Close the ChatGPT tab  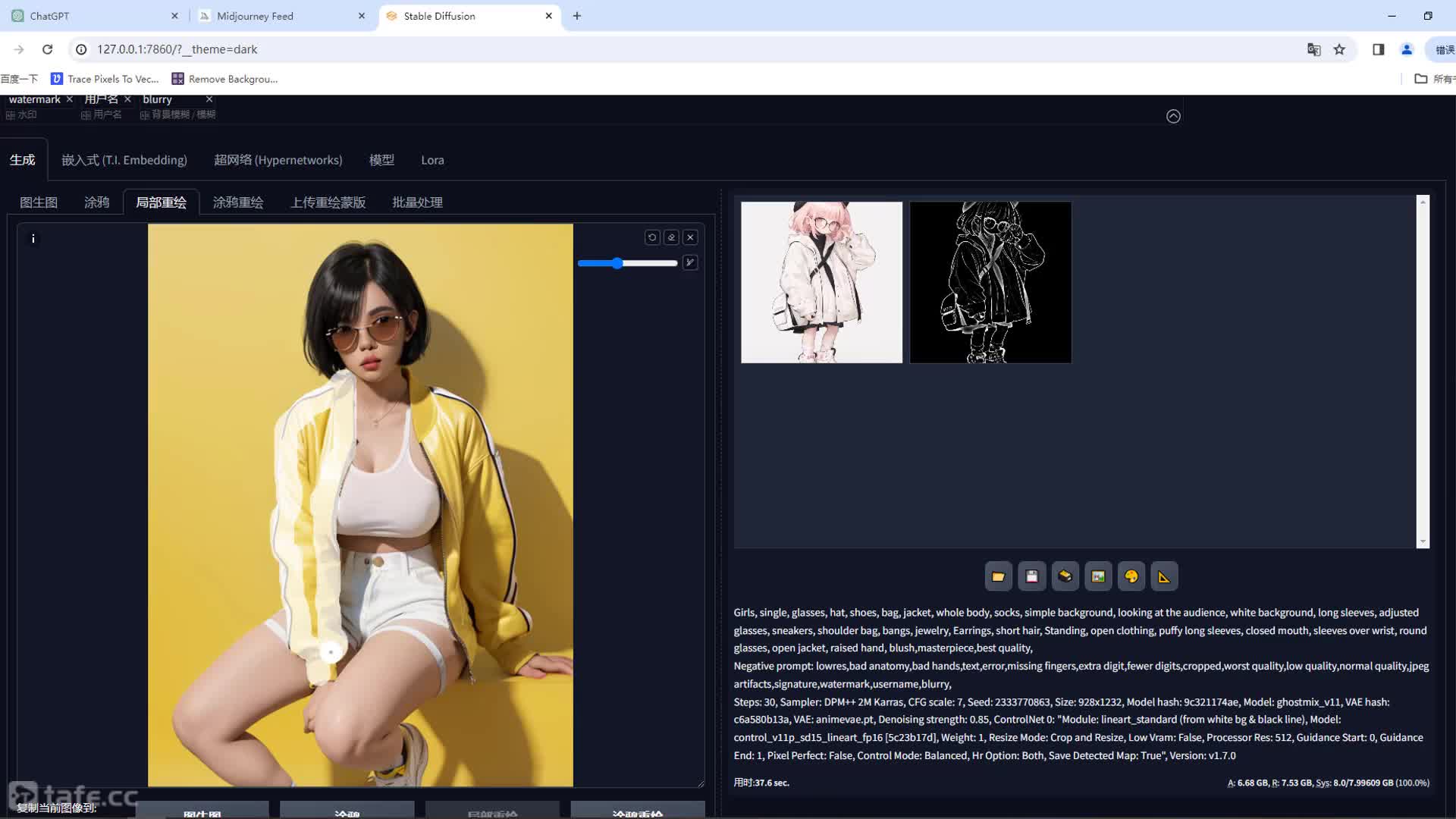tap(174, 16)
